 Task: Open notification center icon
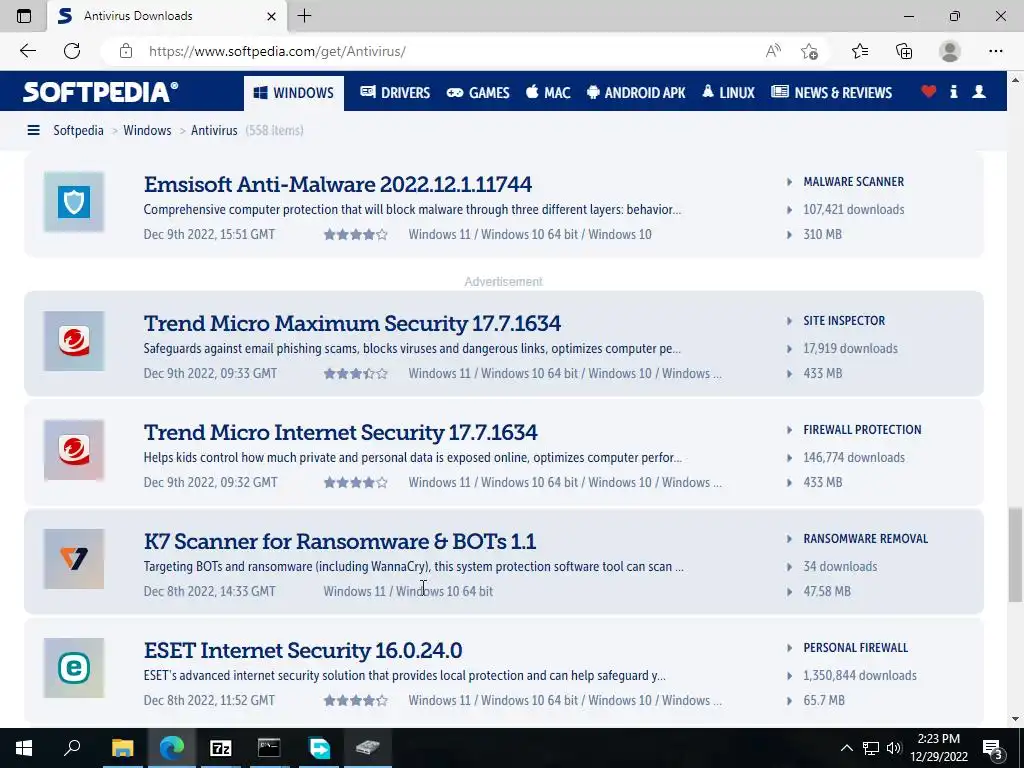pos(993,748)
